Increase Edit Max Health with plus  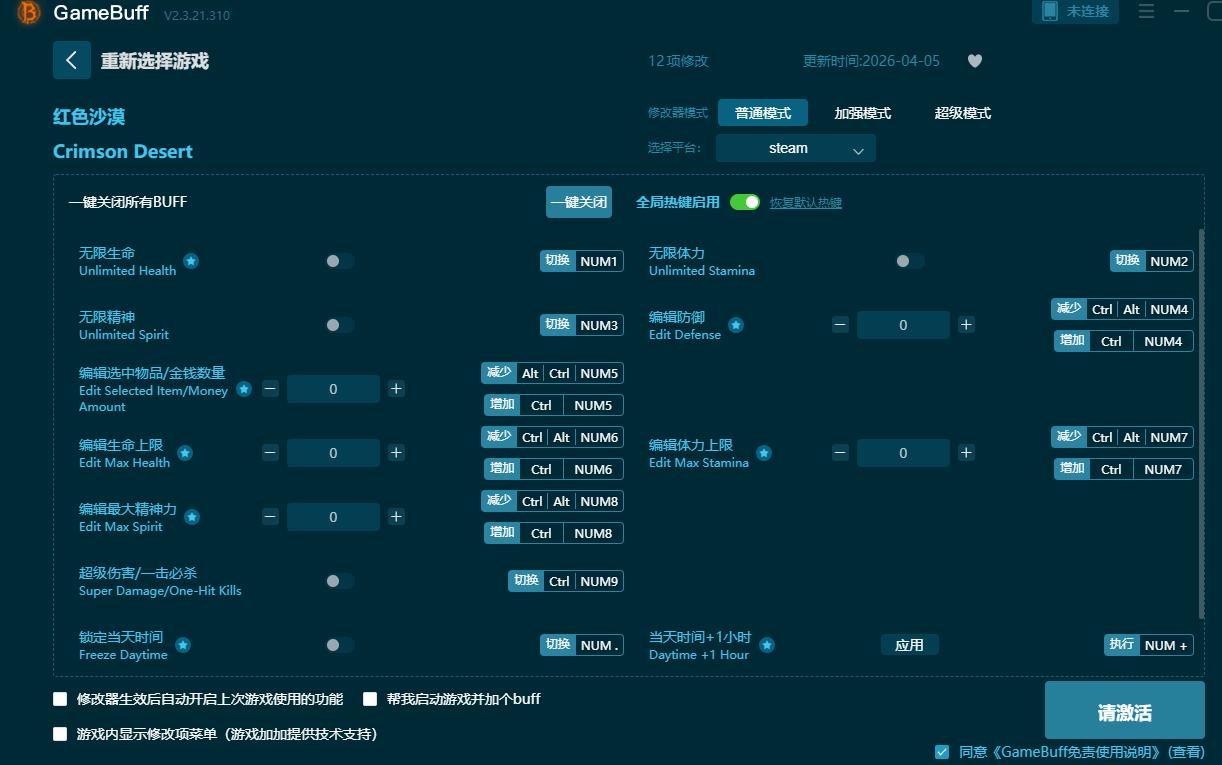click(x=396, y=453)
